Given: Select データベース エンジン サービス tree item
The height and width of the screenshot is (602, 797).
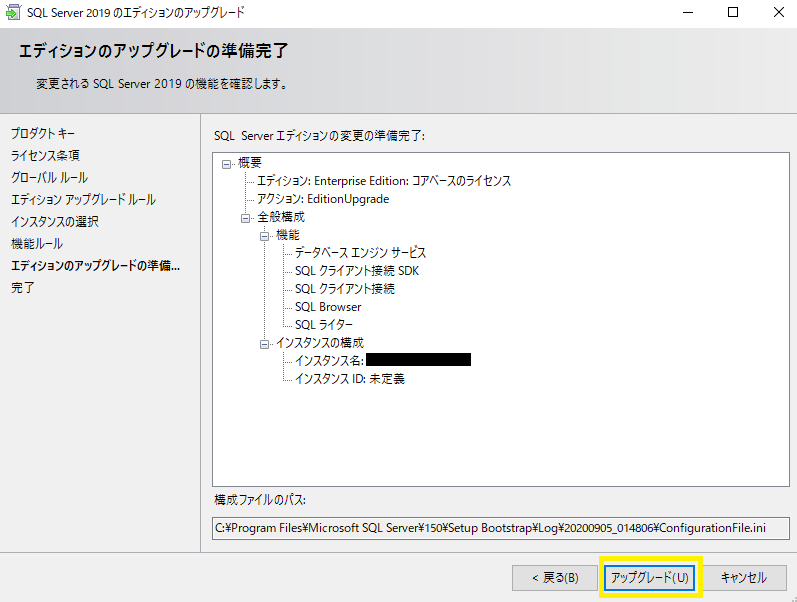Looking at the screenshot, I should point(360,253).
